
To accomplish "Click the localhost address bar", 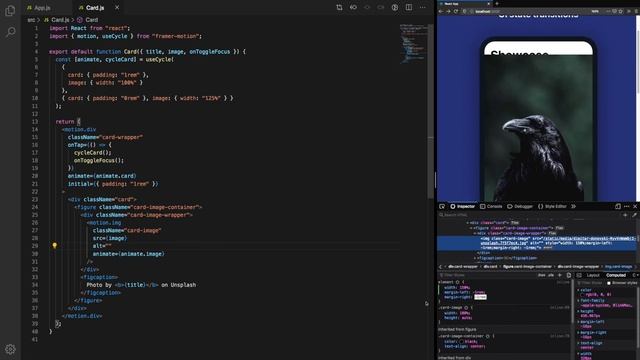I will point(531,11).
